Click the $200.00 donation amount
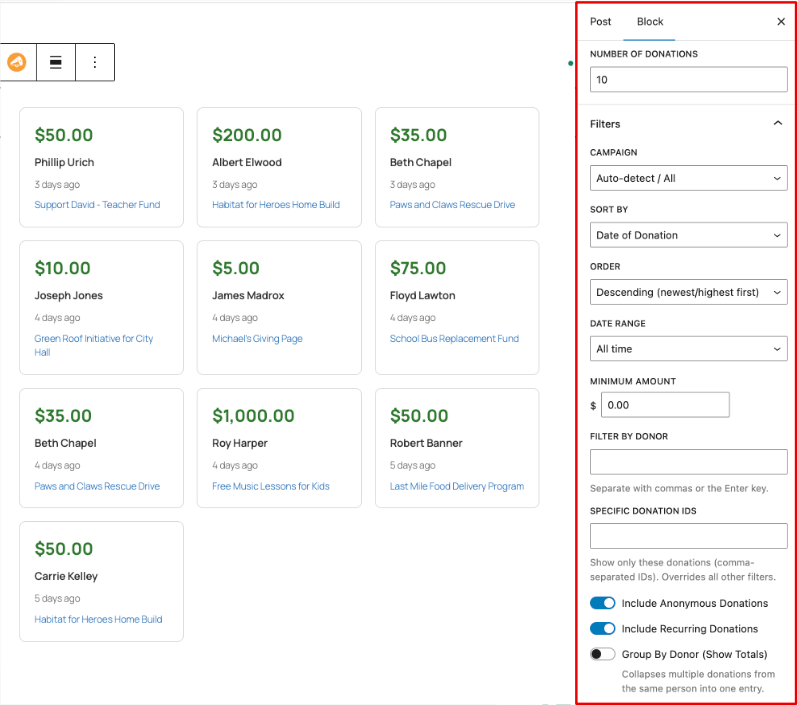 coord(247,135)
